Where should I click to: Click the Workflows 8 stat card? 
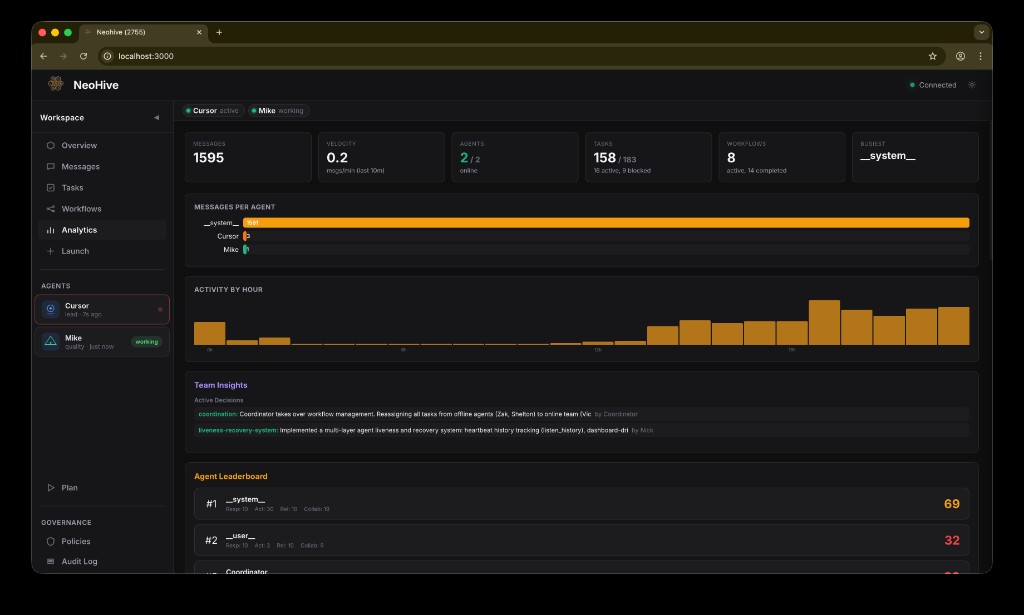coord(782,157)
